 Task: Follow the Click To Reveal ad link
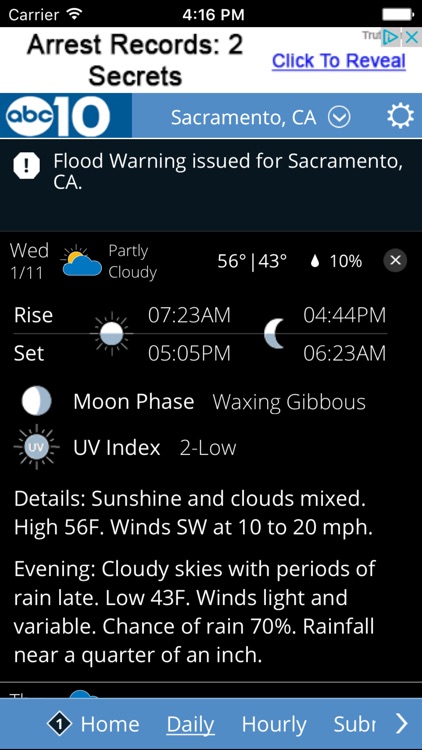coord(339,61)
